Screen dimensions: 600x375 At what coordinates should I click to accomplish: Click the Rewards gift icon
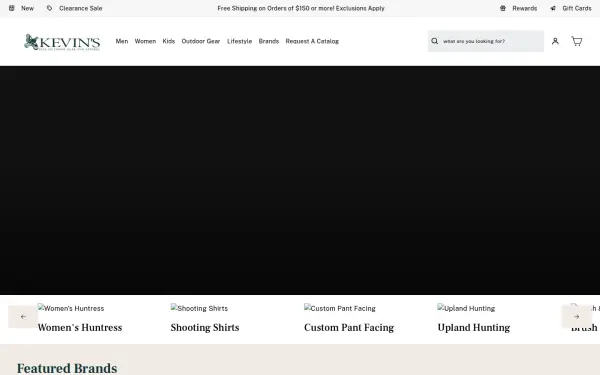(503, 8)
